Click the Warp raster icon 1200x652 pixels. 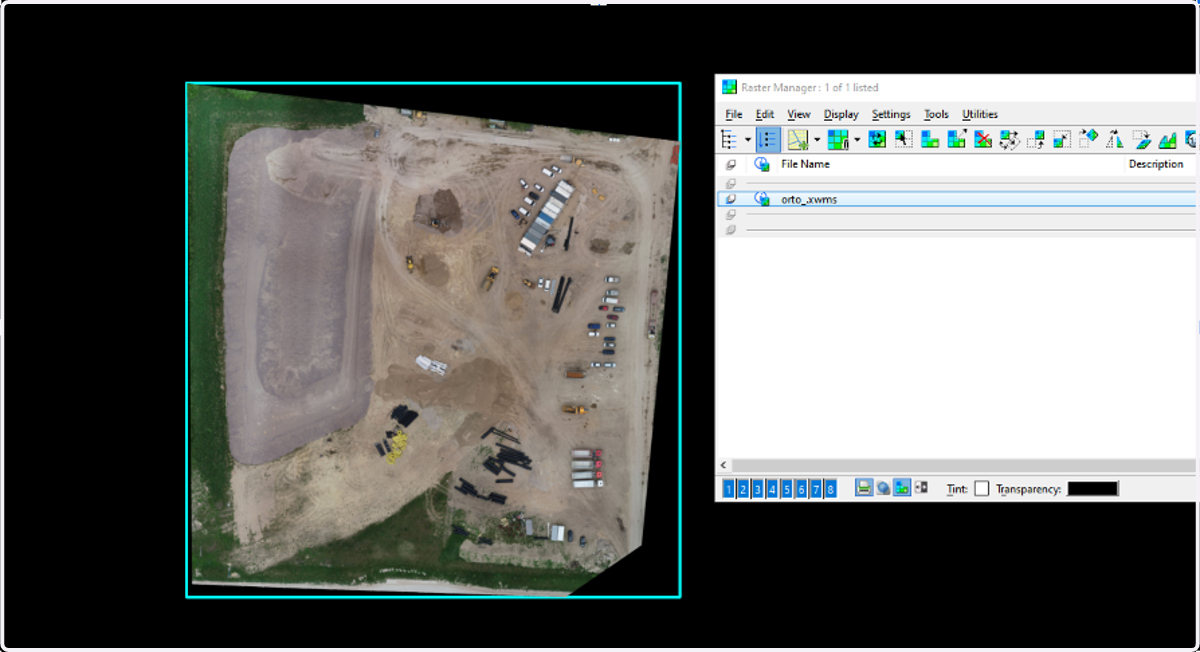[x=1141, y=140]
